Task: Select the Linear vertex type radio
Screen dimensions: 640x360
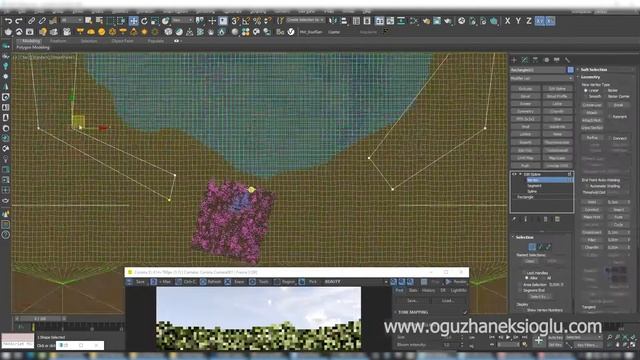Action: point(585,90)
